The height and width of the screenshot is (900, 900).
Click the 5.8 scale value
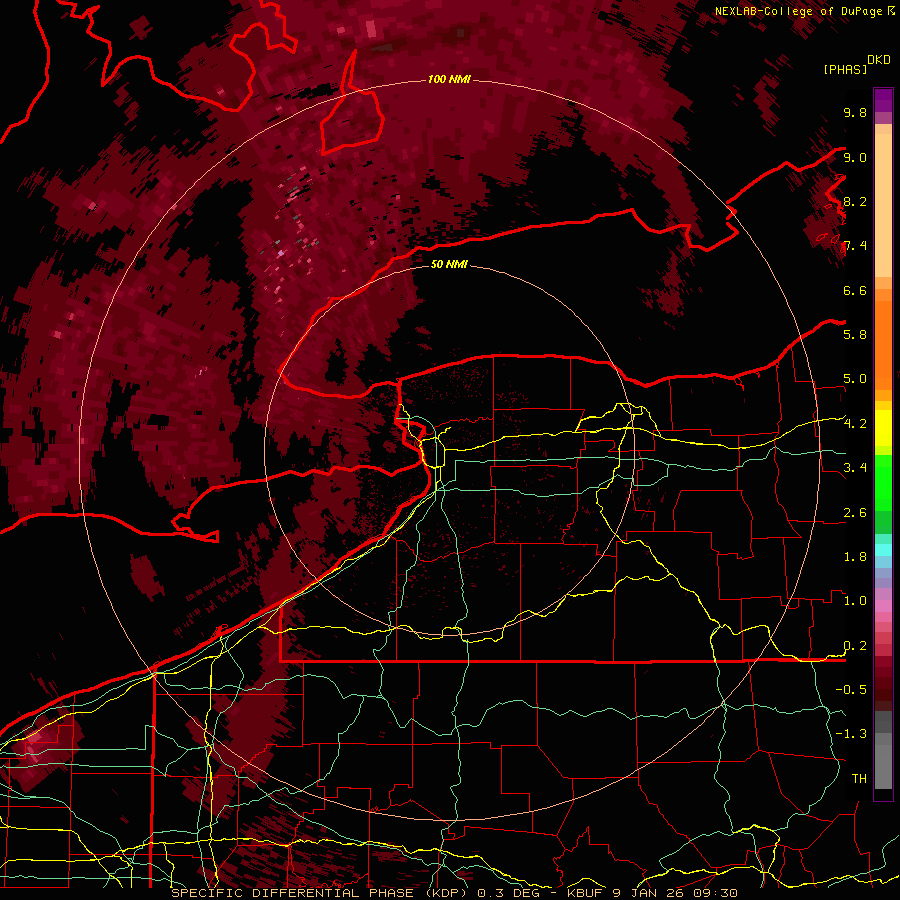[855, 335]
